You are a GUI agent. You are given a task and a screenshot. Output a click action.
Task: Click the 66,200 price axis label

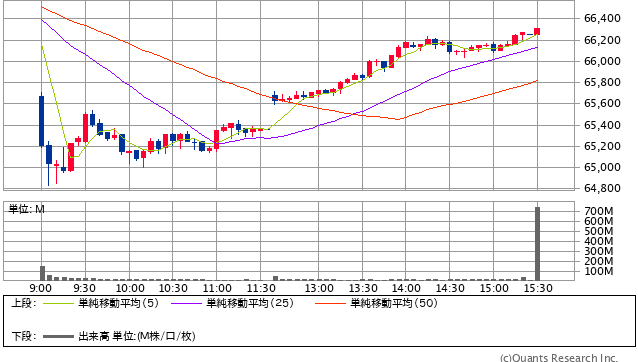tap(602, 40)
